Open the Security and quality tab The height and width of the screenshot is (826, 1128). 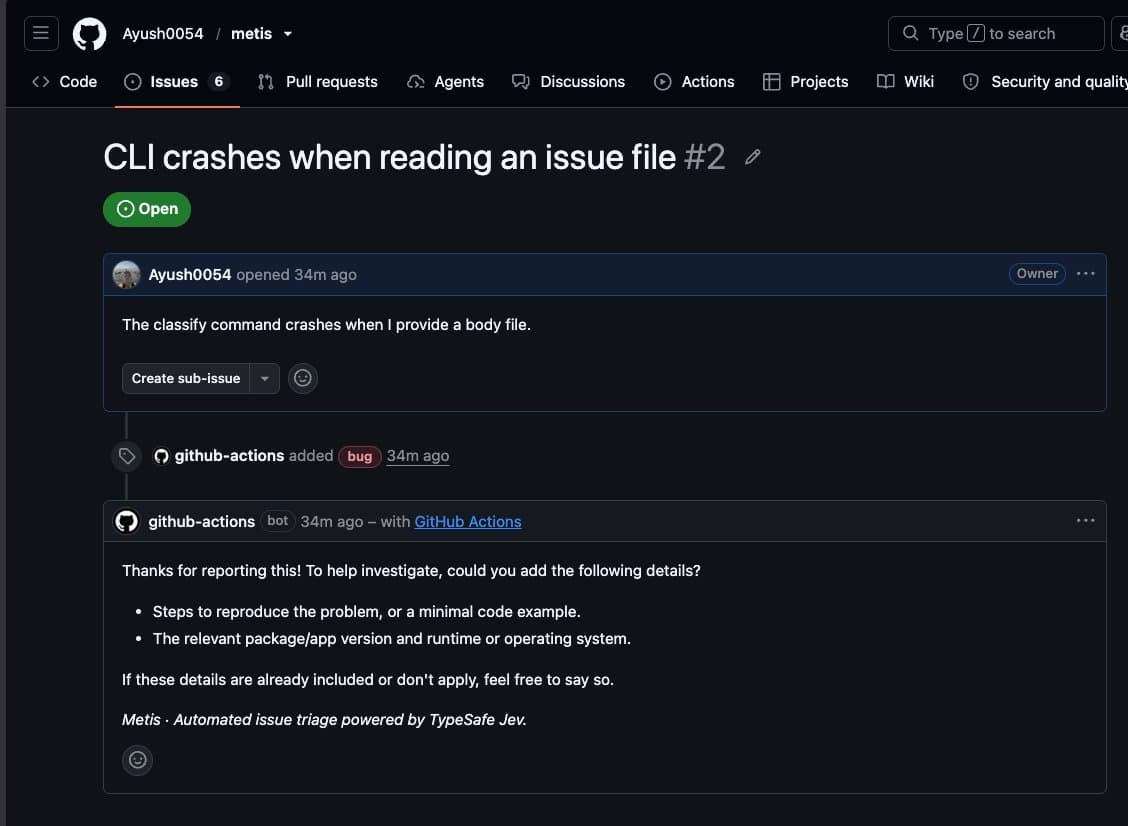[1045, 81]
